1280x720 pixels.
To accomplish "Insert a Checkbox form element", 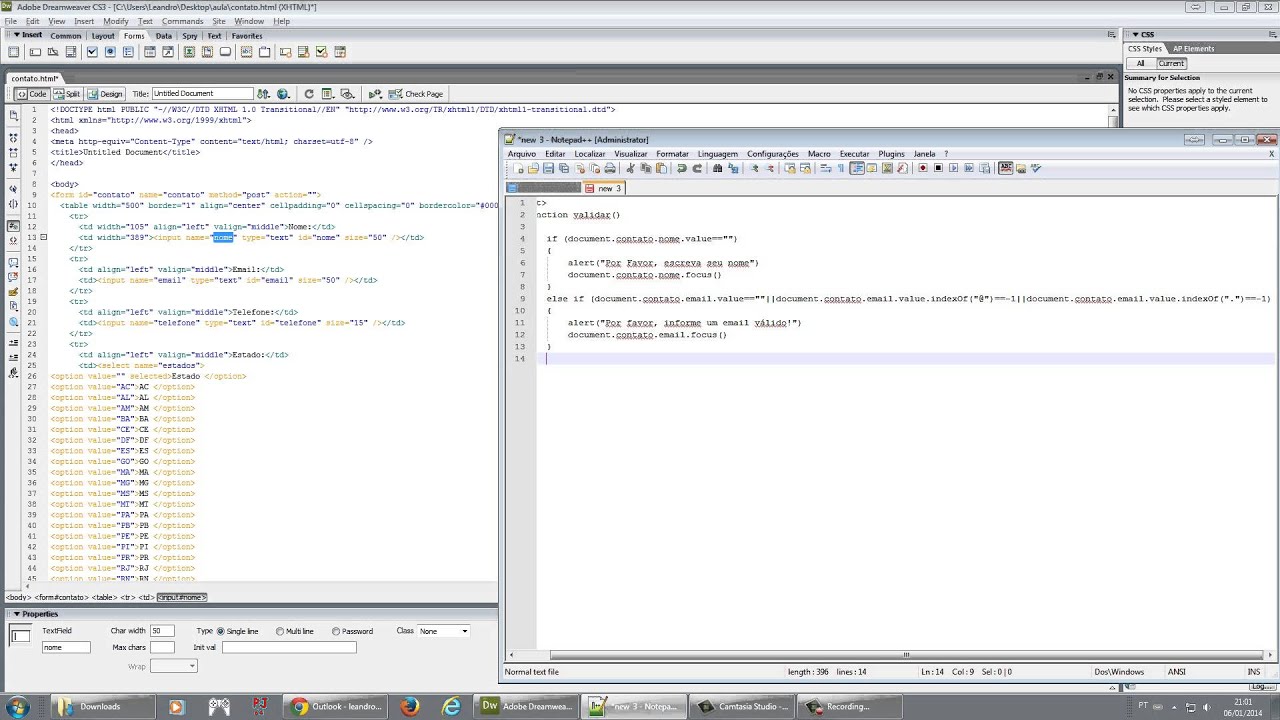I will (92, 52).
